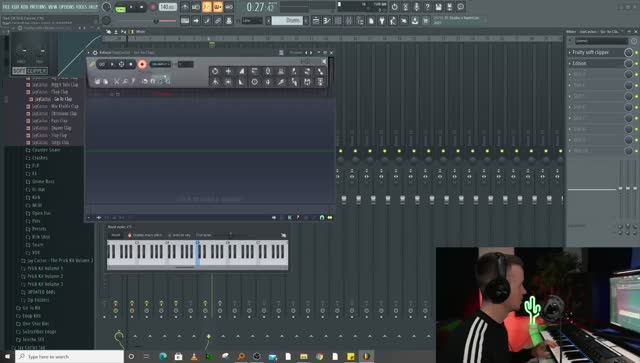Click the save project floppy icon
The width and height of the screenshot is (640, 363).
438,7
